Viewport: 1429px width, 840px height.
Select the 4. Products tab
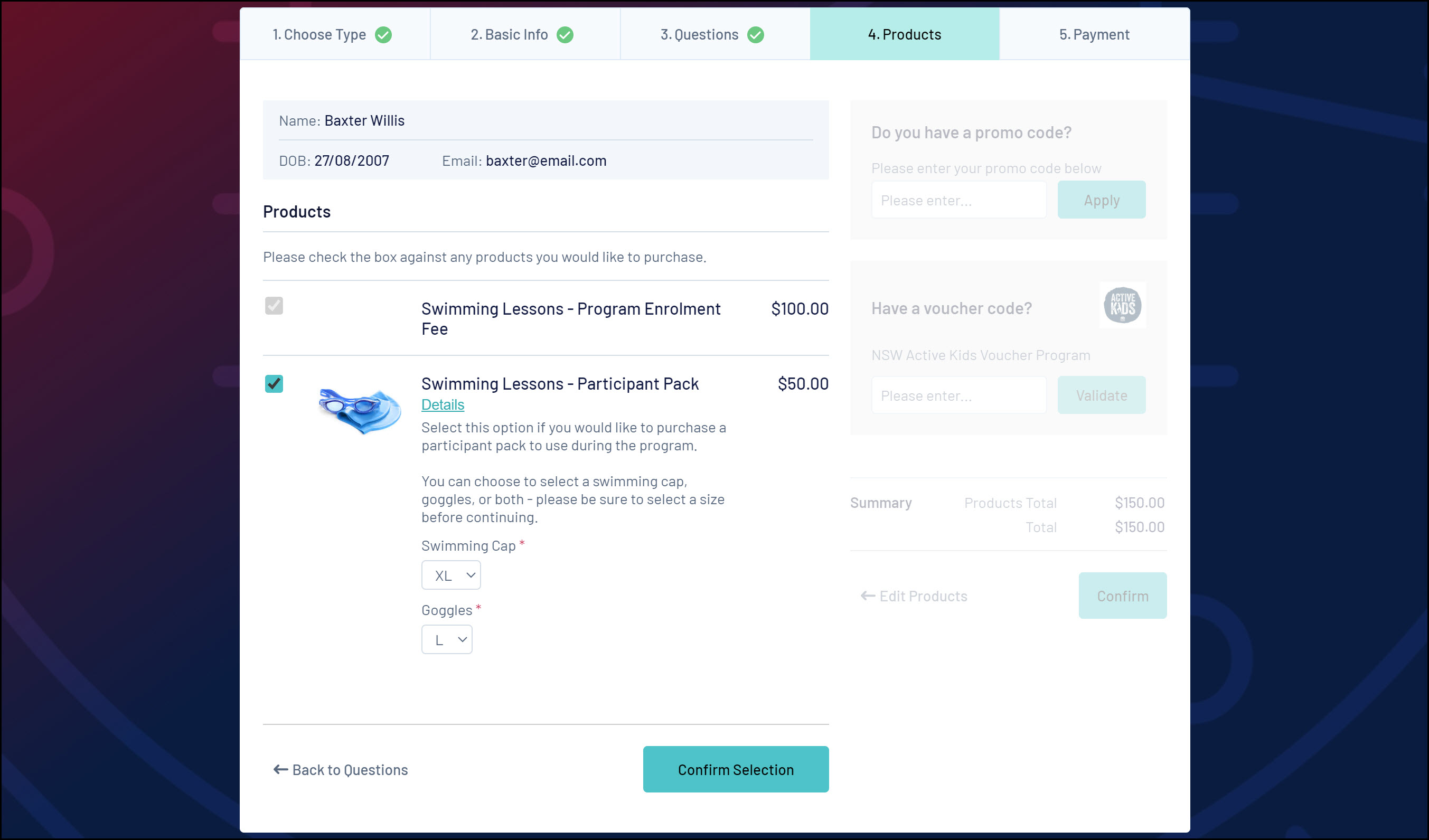coord(904,34)
